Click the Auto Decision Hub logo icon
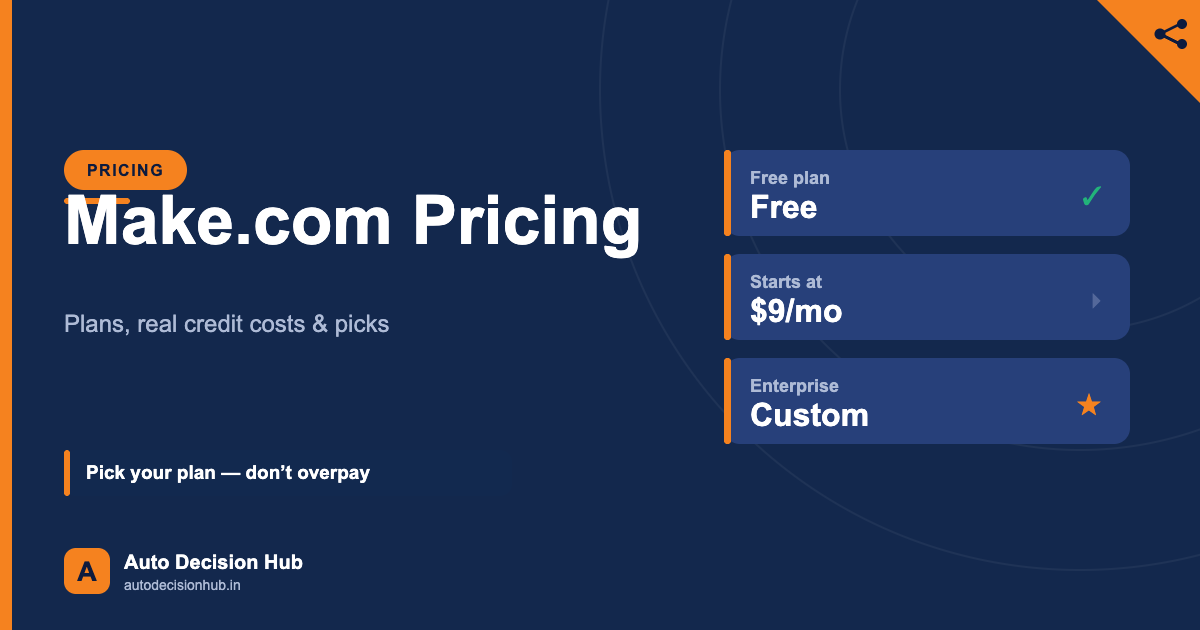1200x630 pixels. click(x=87, y=571)
